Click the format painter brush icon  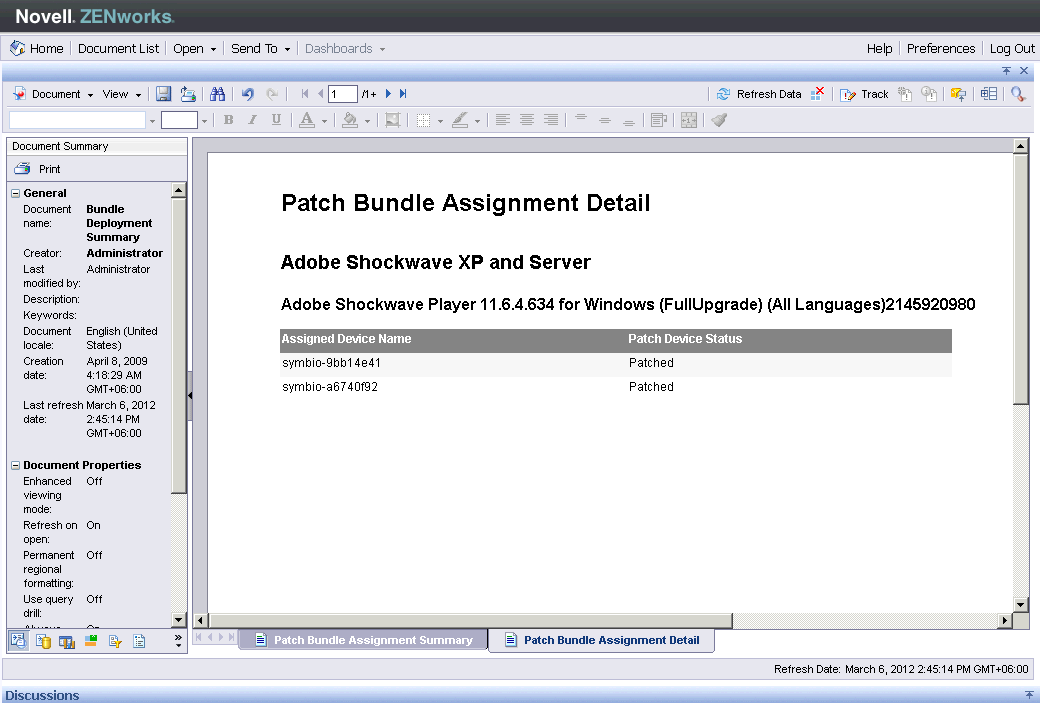pos(719,120)
